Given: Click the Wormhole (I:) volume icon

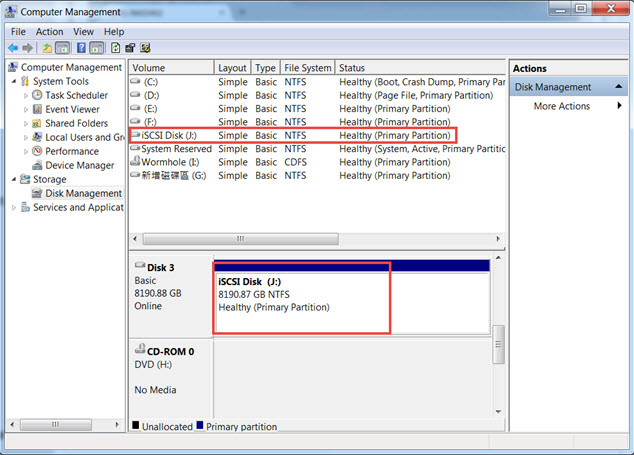Looking at the screenshot, I should [x=135, y=162].
